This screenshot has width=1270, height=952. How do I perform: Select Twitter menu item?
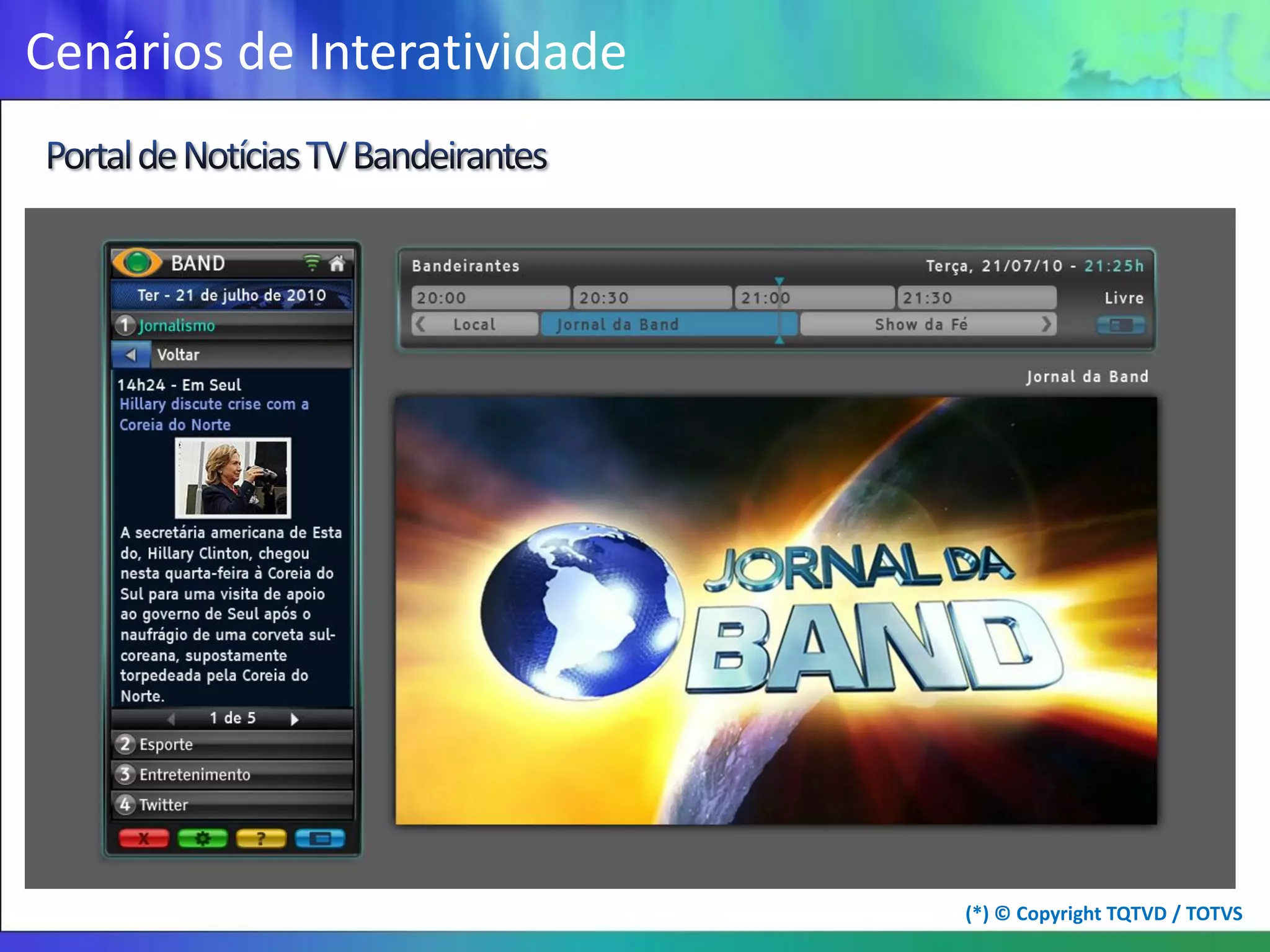click(x=233, y=804)
